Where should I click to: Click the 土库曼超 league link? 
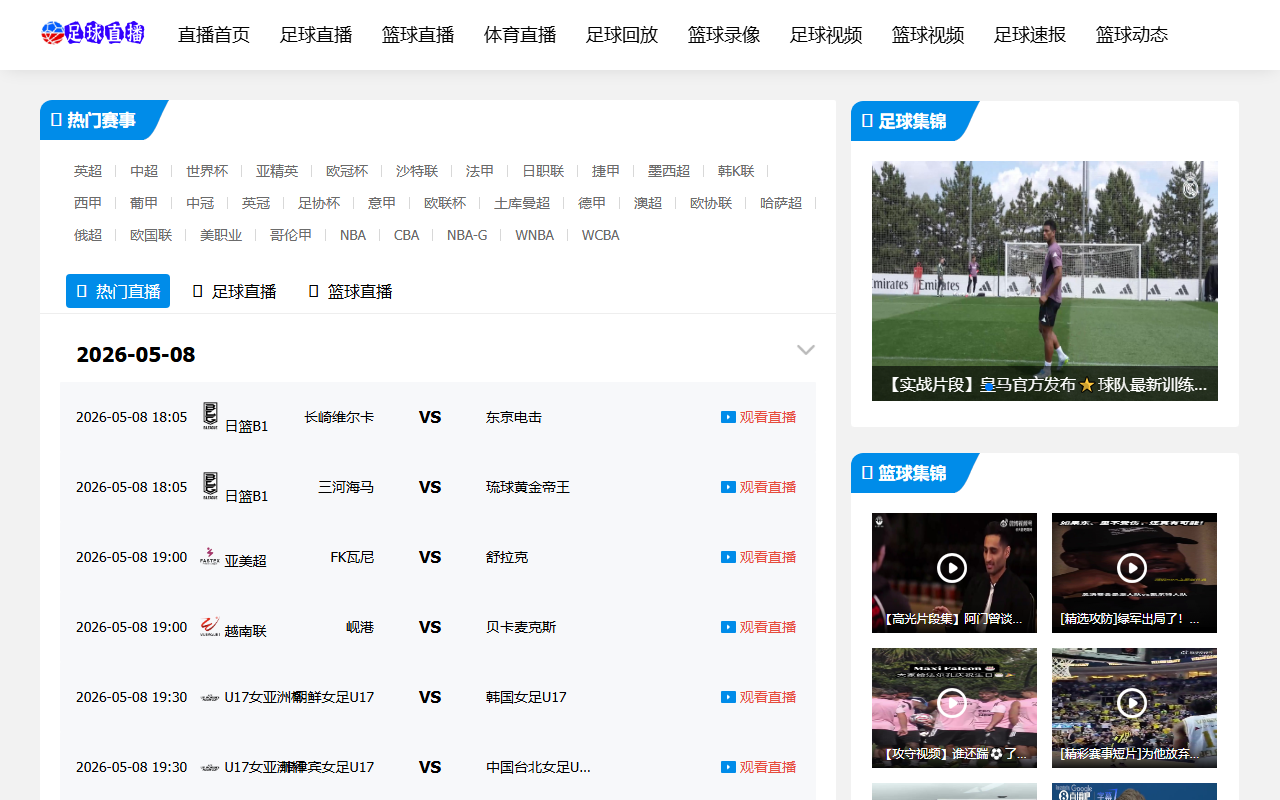pyautogui.click(x=522, y=203)
